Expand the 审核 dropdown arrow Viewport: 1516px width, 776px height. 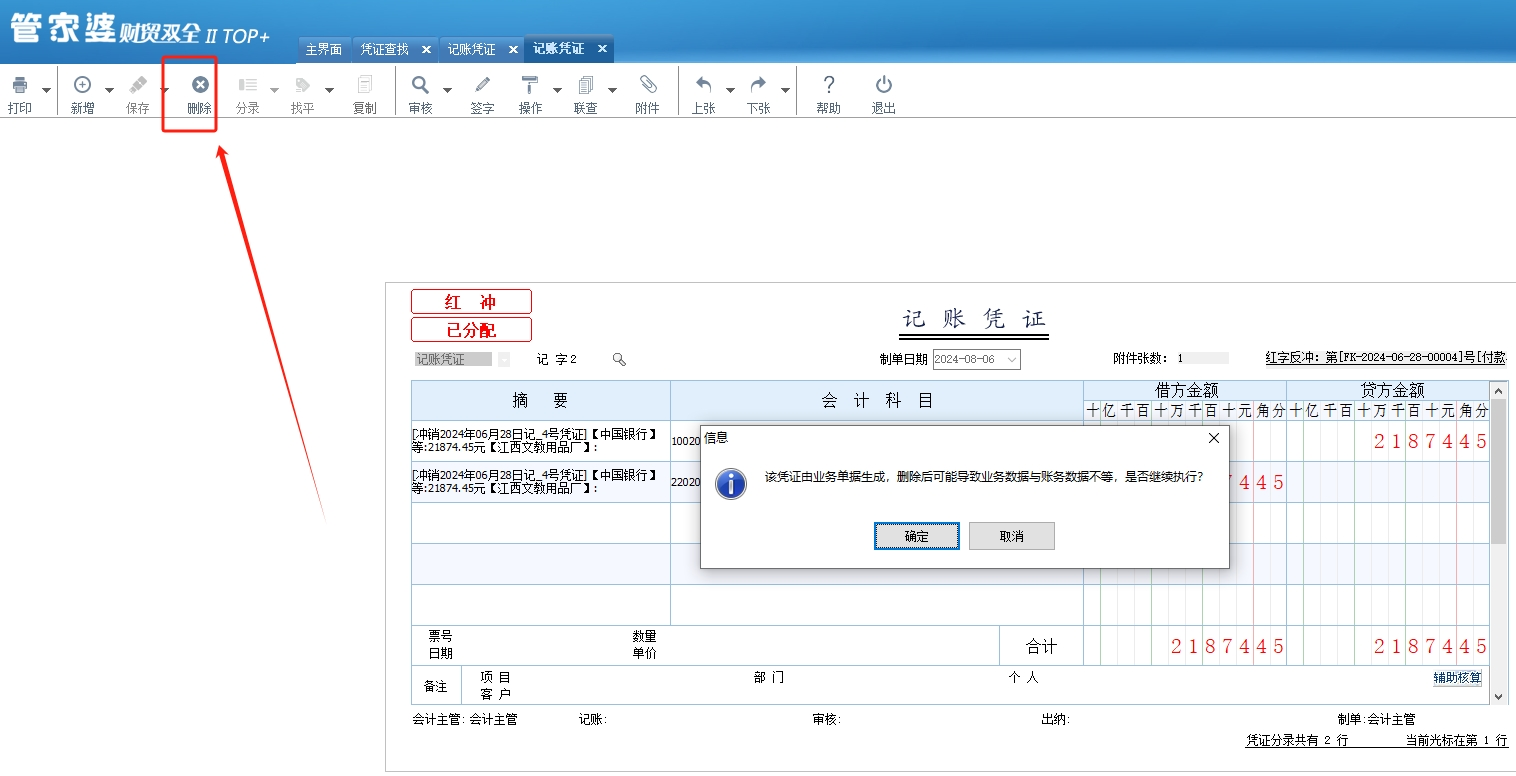pyautogui.click(x=447, y=90)
